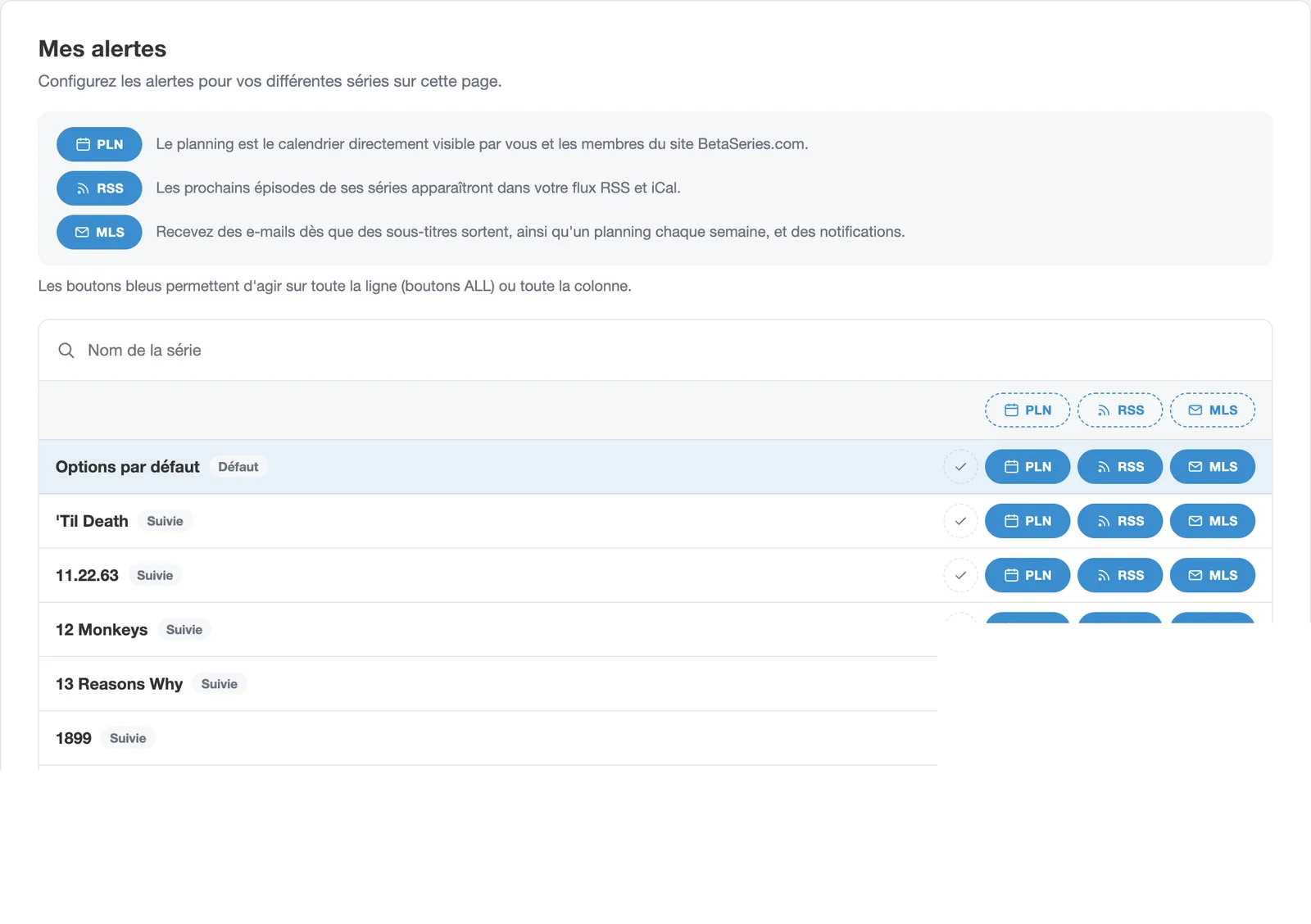Screen dimensions: 1311x924
Task: Click the search magnifier icon
Action: pyautogui.click(x=66, y=351)
